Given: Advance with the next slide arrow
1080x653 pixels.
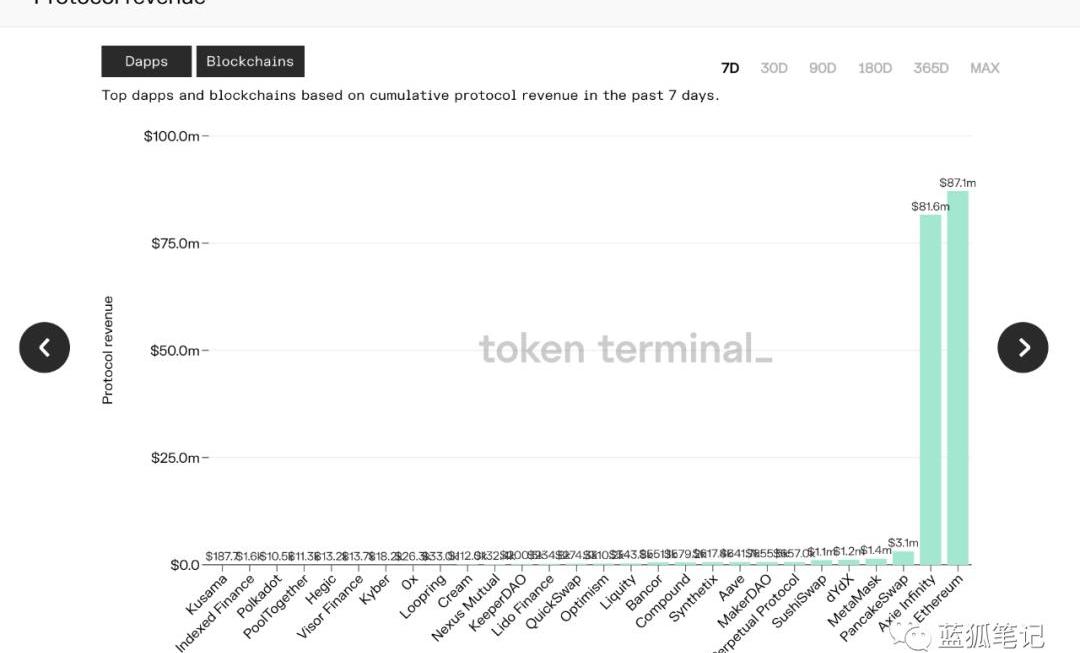Looking at the screenshot, I should 1022,347.
